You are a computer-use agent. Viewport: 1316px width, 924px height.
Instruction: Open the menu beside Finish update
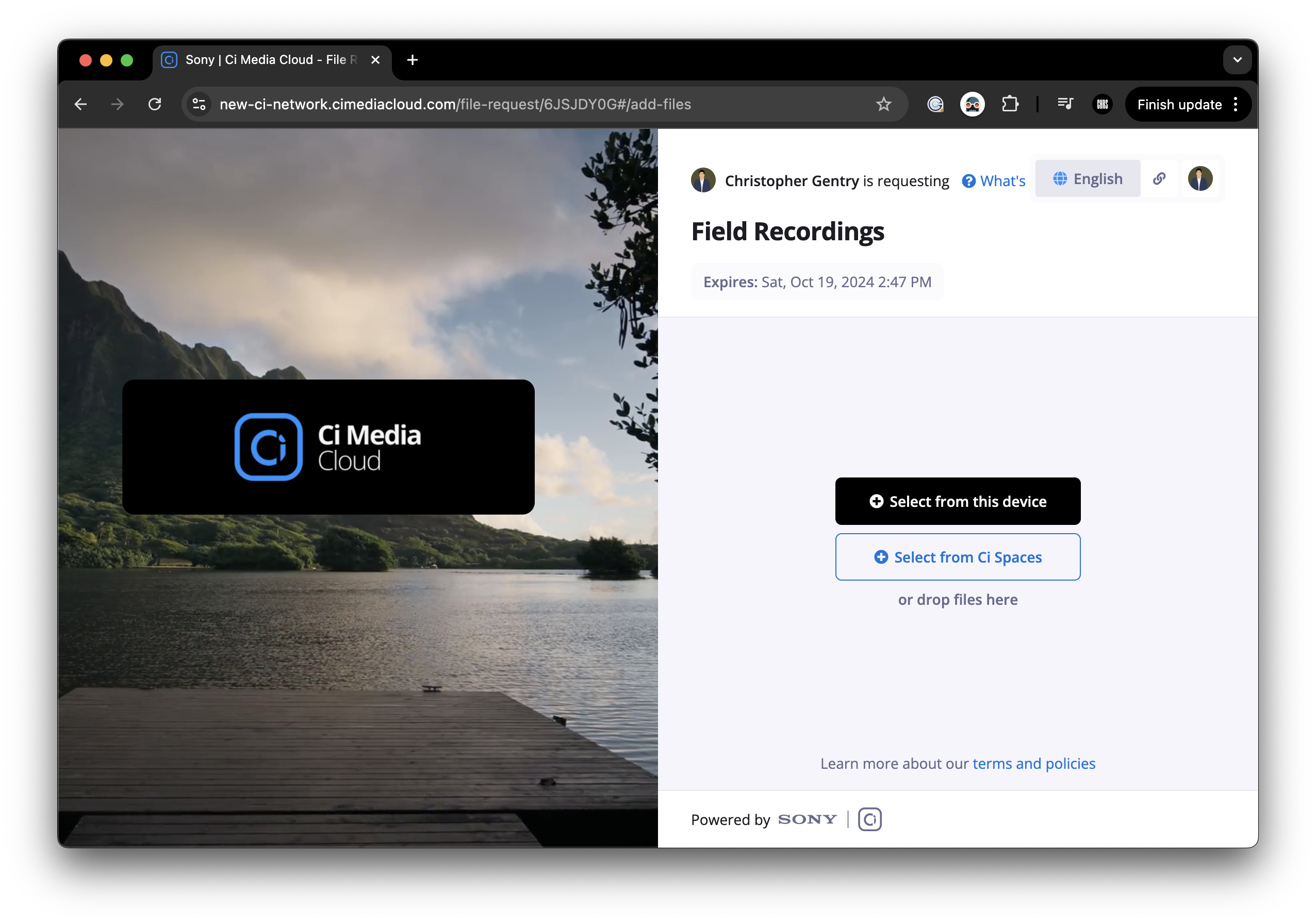coord(1236,104)
